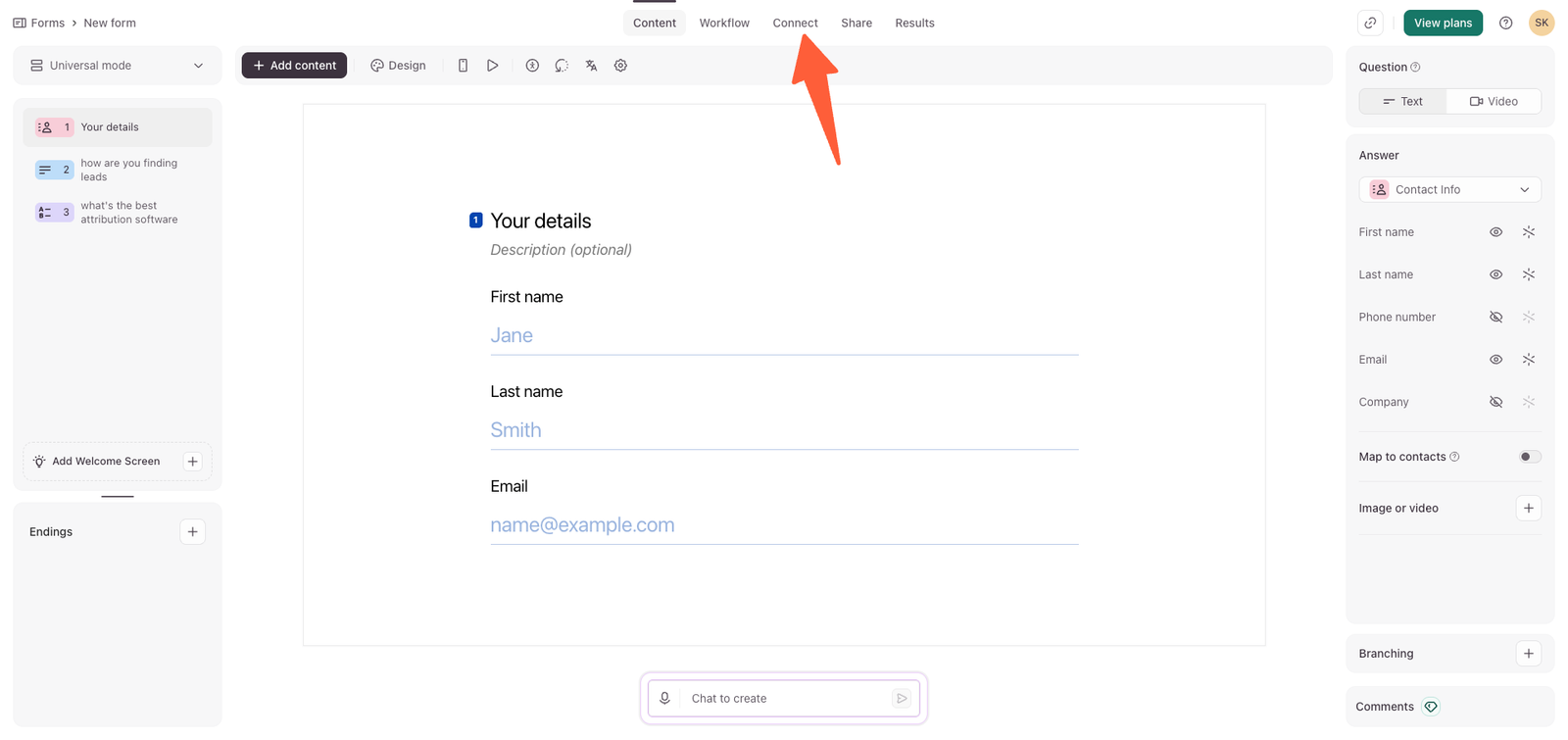Open the accessibility icon in toolbar
1568x740 pixels.
(532, 66)
